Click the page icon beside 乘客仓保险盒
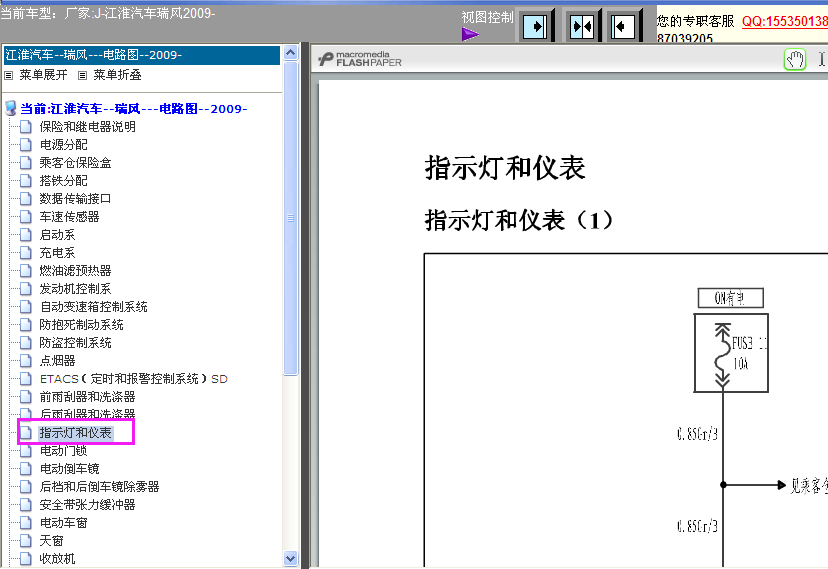828x569 pixels. [x=25, y=163]
